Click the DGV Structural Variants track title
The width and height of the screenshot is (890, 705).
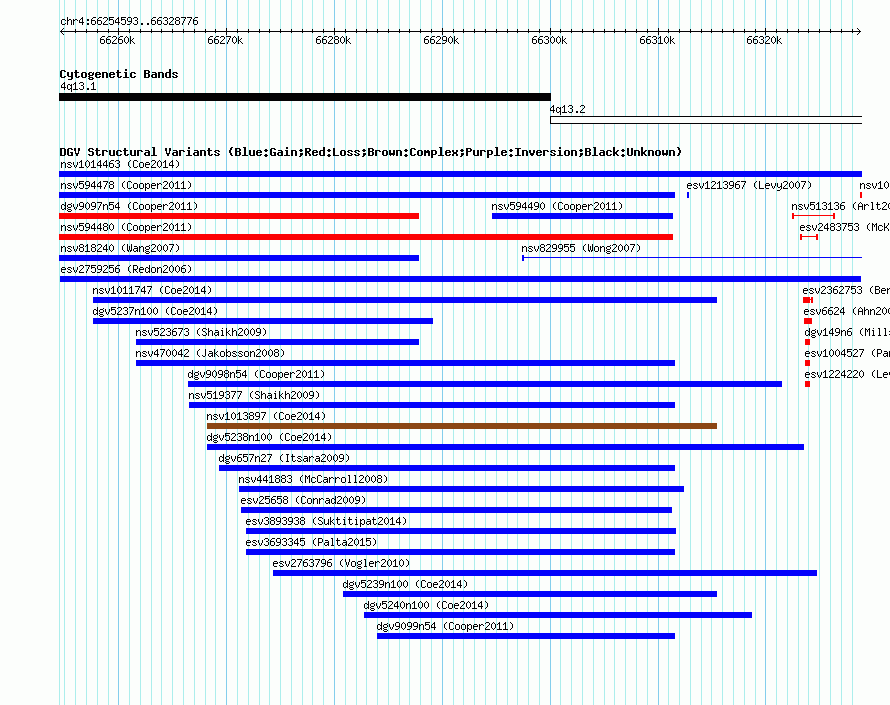[x=371, y=152]
